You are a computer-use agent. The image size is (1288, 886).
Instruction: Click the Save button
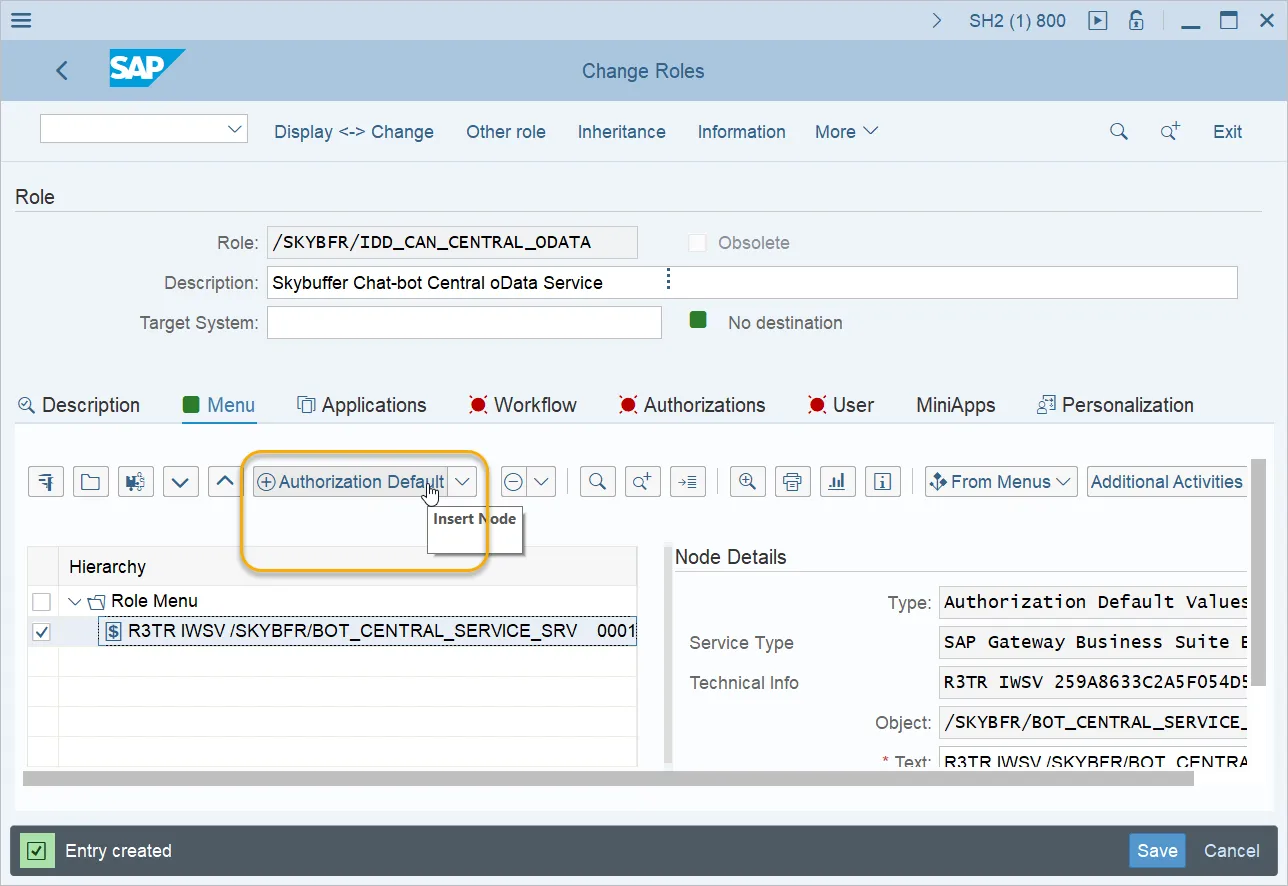tap(1157, 851)
